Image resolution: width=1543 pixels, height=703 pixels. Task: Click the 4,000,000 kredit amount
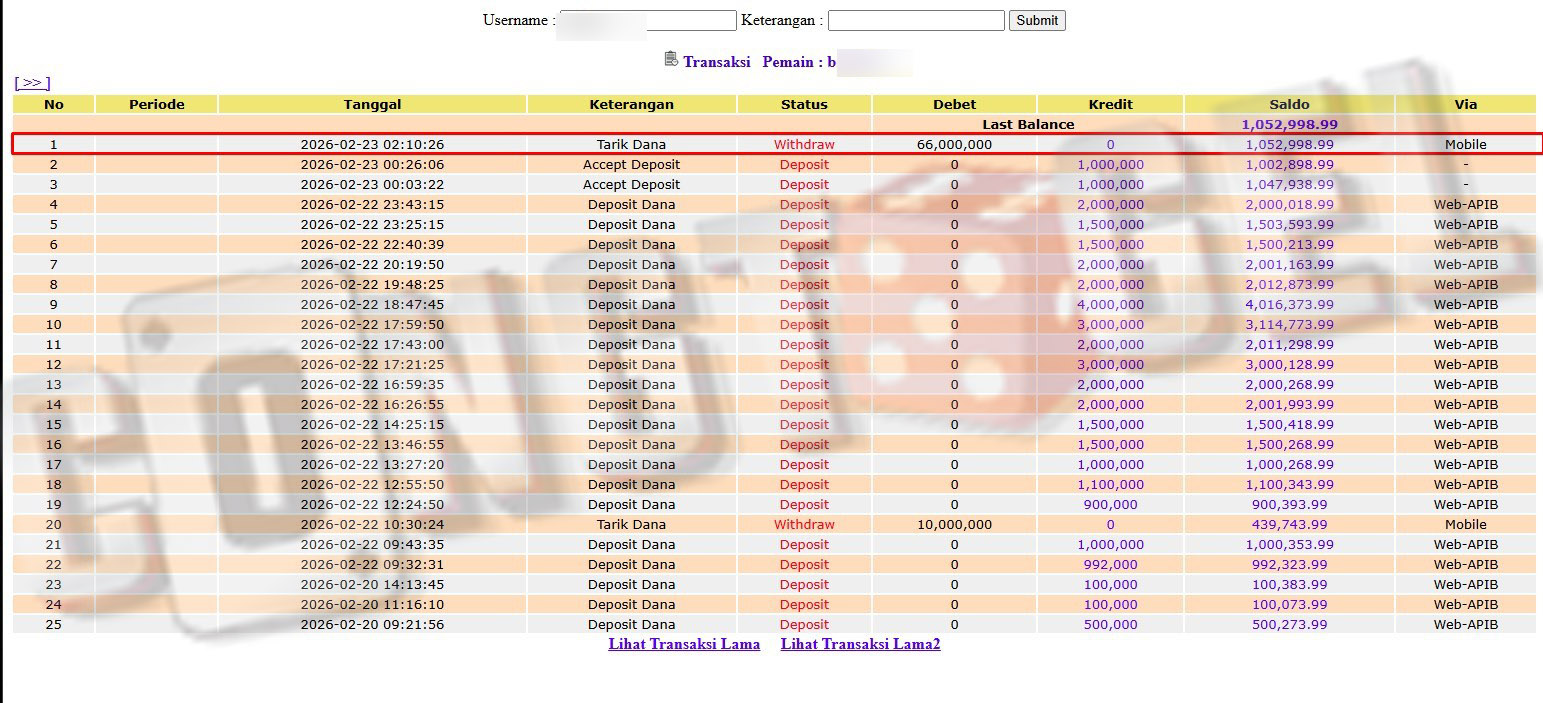pos(1110,304)
